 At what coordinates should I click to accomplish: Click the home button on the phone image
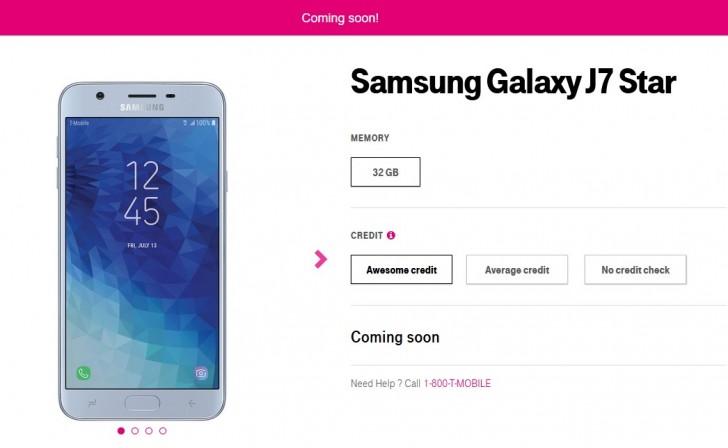tap(142, 403)
